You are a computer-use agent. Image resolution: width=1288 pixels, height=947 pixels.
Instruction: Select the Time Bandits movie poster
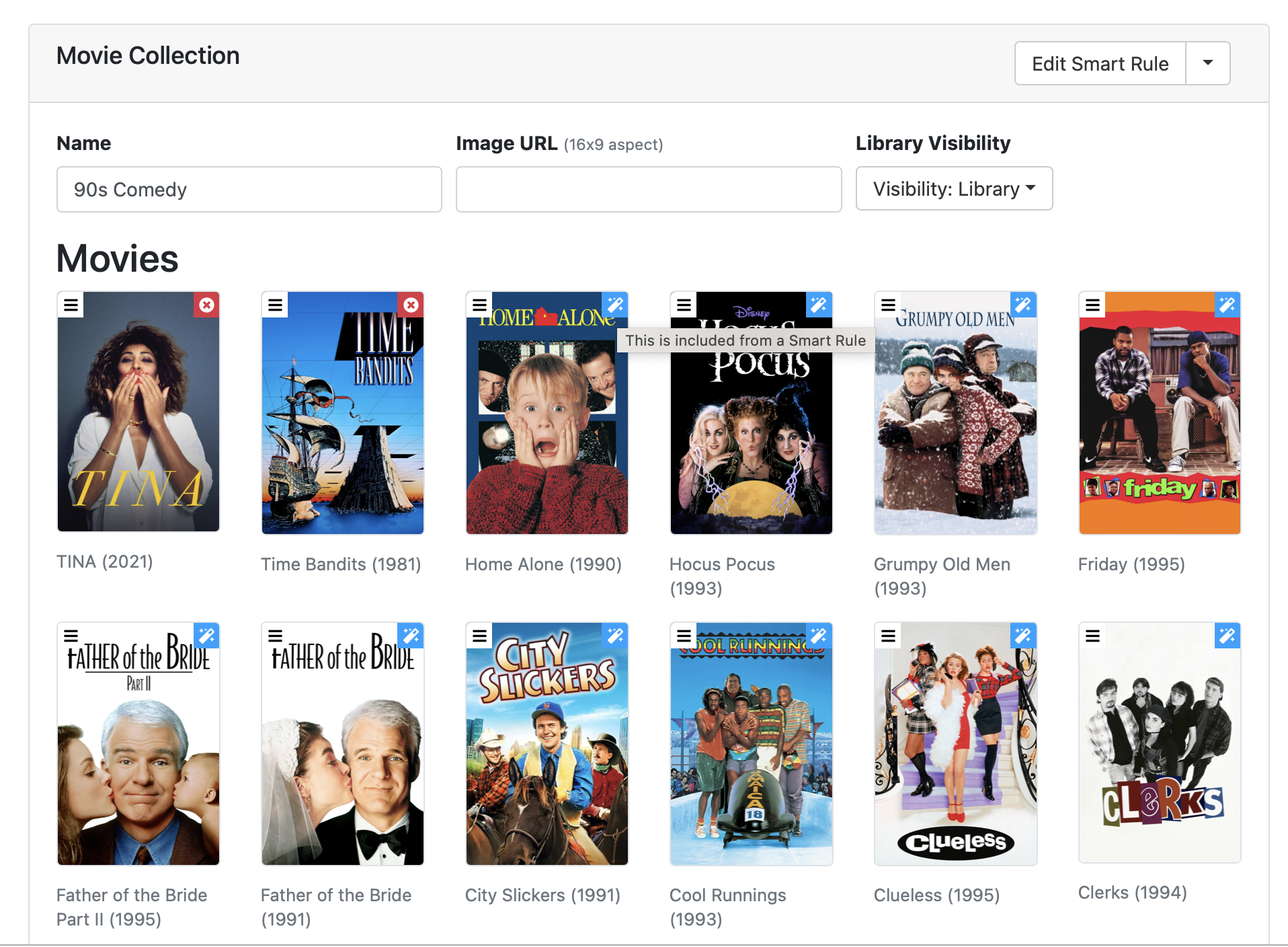point(343,413)
